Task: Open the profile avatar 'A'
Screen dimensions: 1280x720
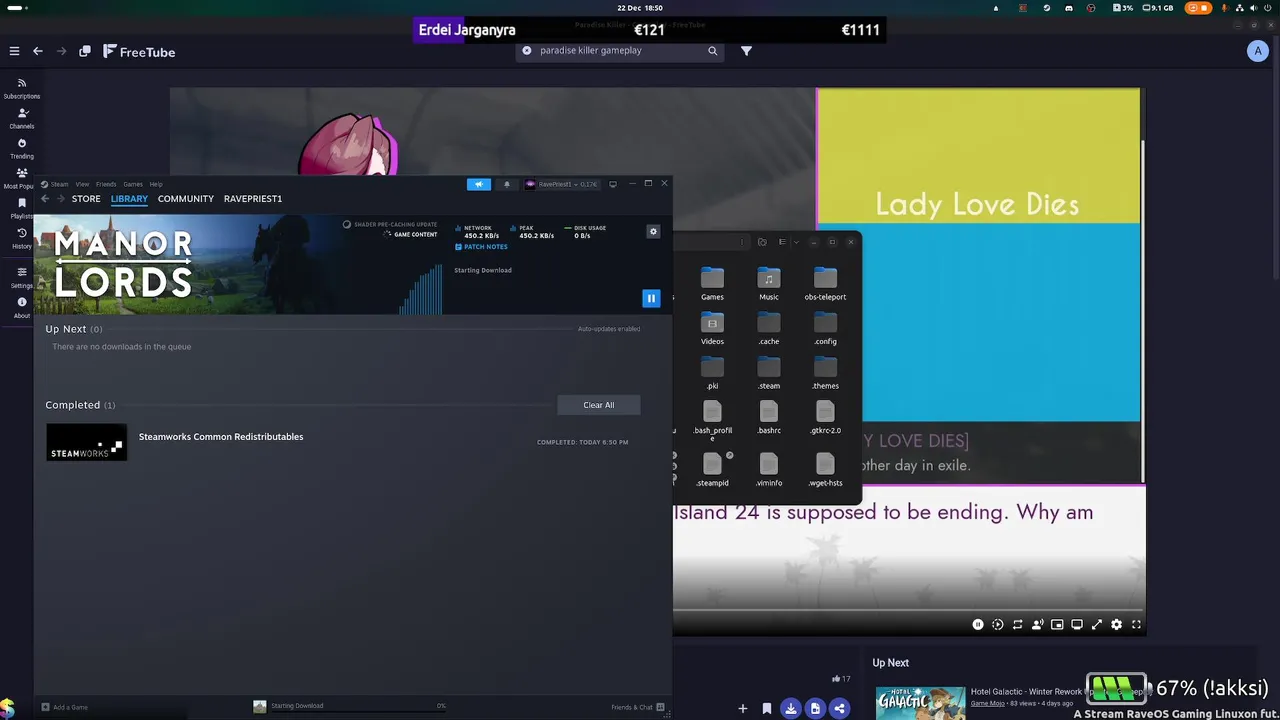Action: [1258, 51]
